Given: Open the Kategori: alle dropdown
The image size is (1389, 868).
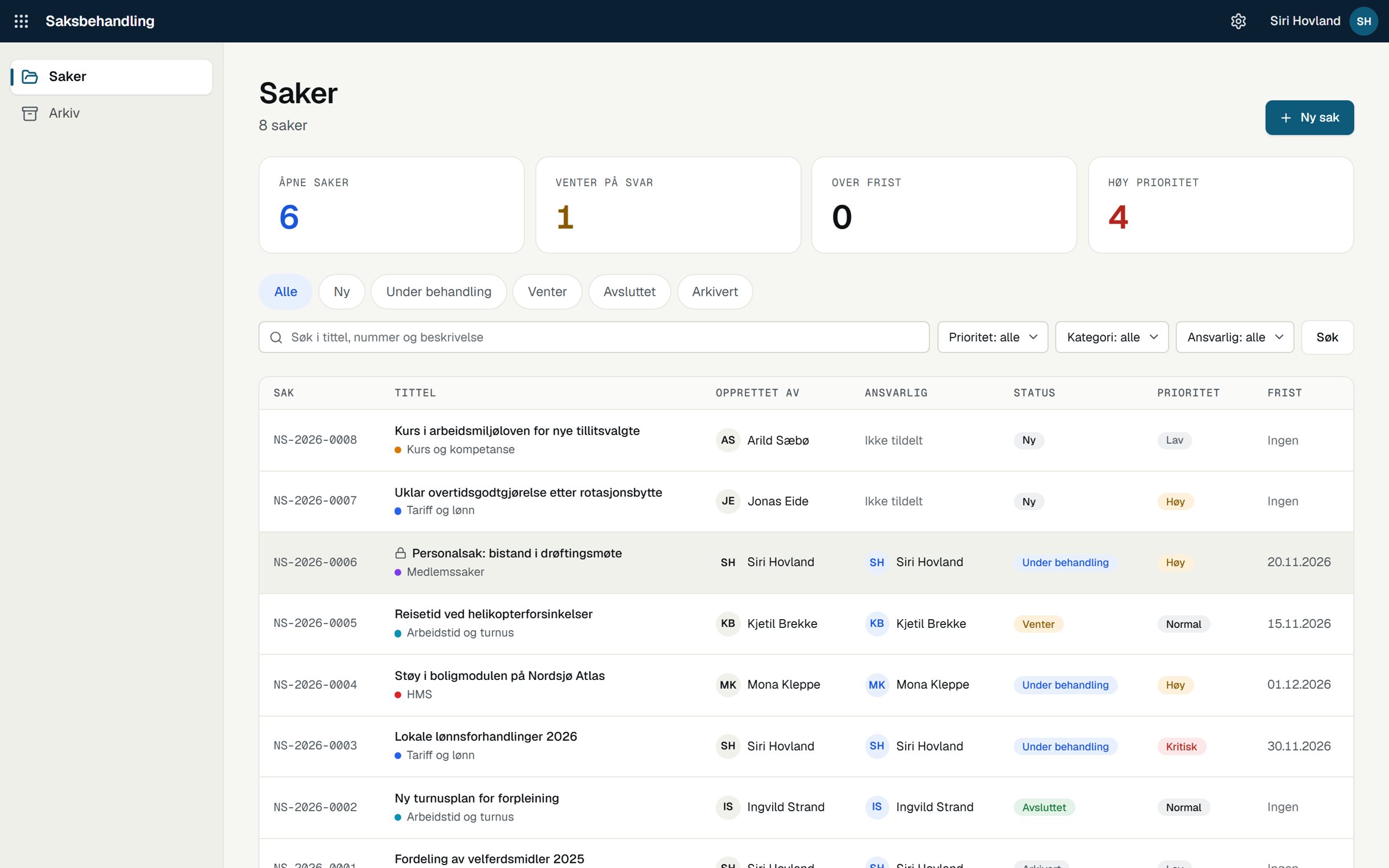Looking at the screenshot, I should click(1112, 337).
